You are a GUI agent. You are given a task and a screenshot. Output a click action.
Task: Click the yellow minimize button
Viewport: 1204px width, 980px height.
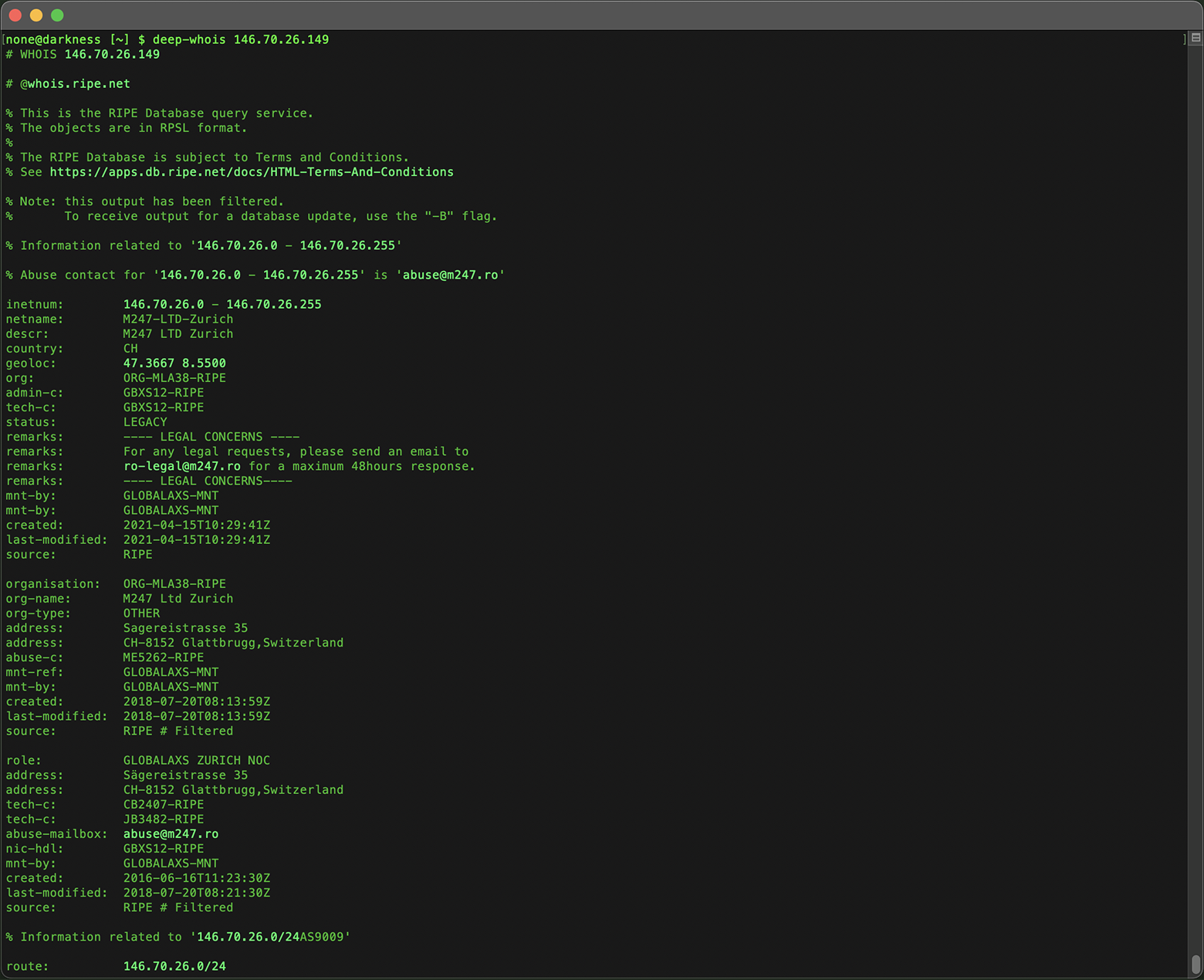click(x=37, y=15)
